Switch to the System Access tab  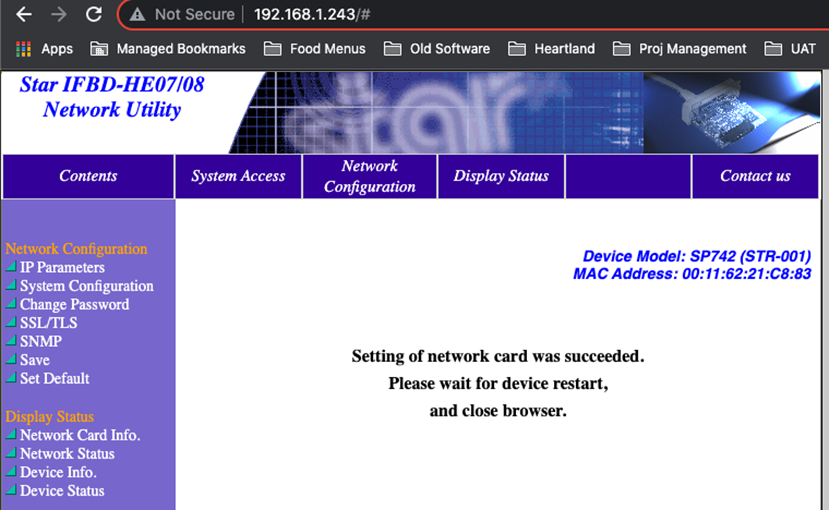point(238,176)
